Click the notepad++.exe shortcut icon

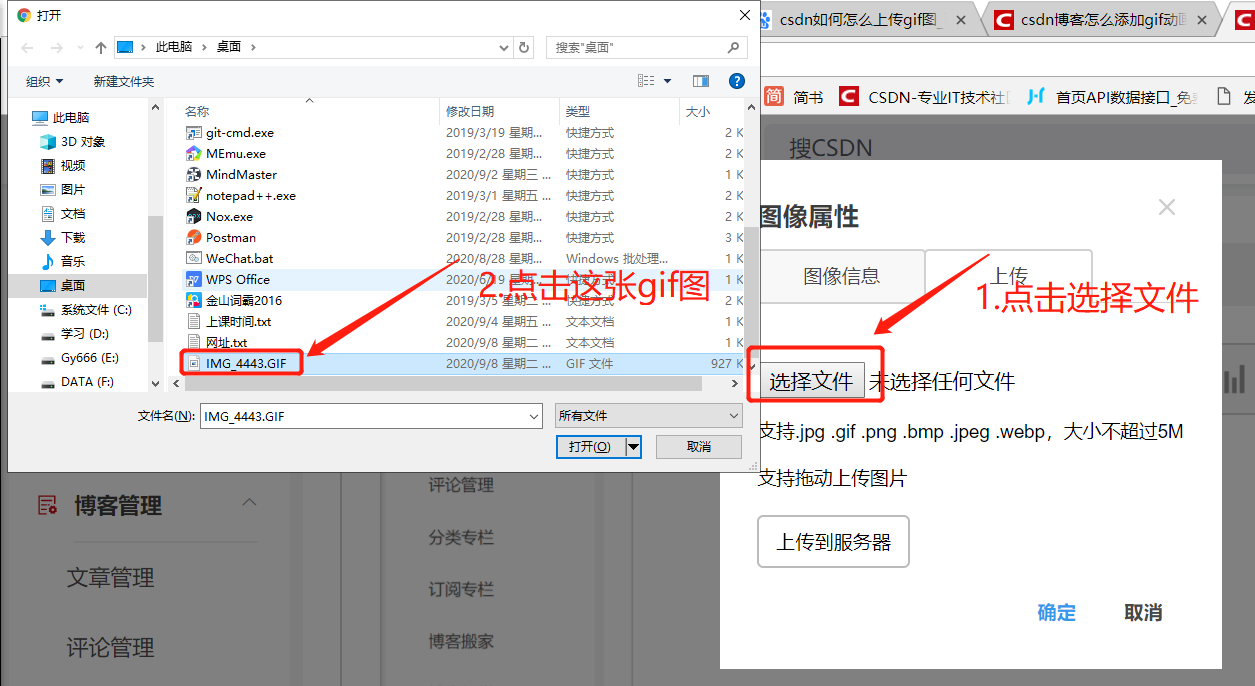pyautogui.click(x=193, y=195)
